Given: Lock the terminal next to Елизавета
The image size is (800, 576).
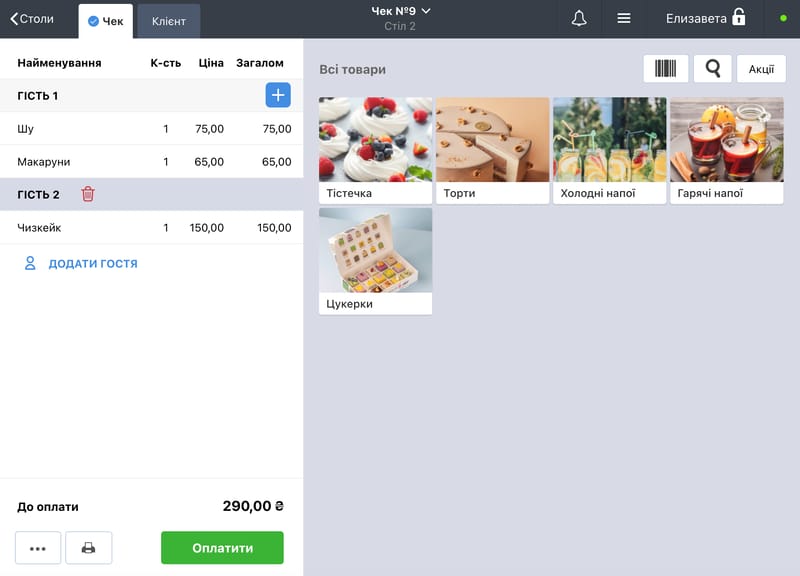Looking at the screenshot, I should pyautogui.click(x=738, y=17).
